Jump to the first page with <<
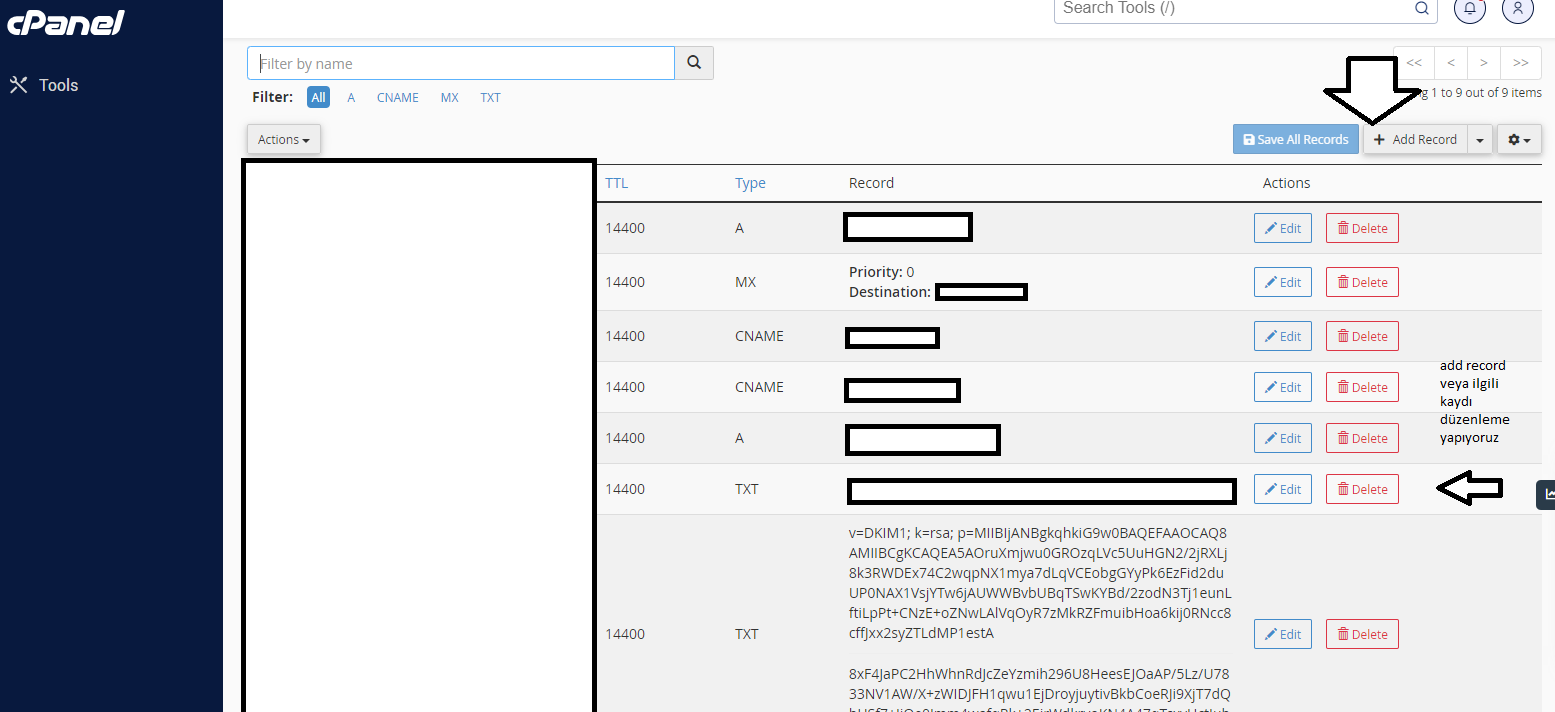This screenshot has height=712, width=1555. [x=1414, y=63]
